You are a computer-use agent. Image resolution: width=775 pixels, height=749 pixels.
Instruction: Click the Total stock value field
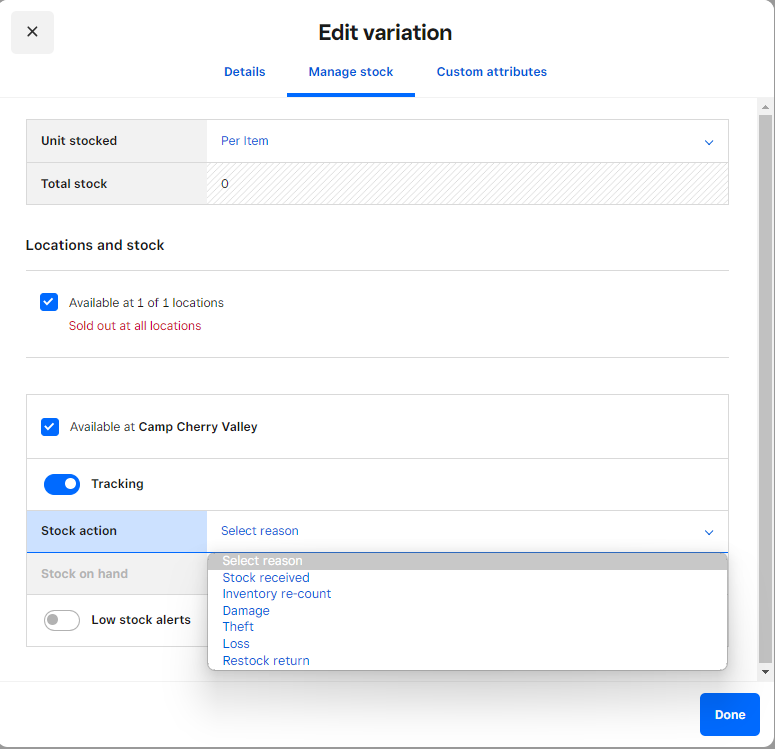467,183
